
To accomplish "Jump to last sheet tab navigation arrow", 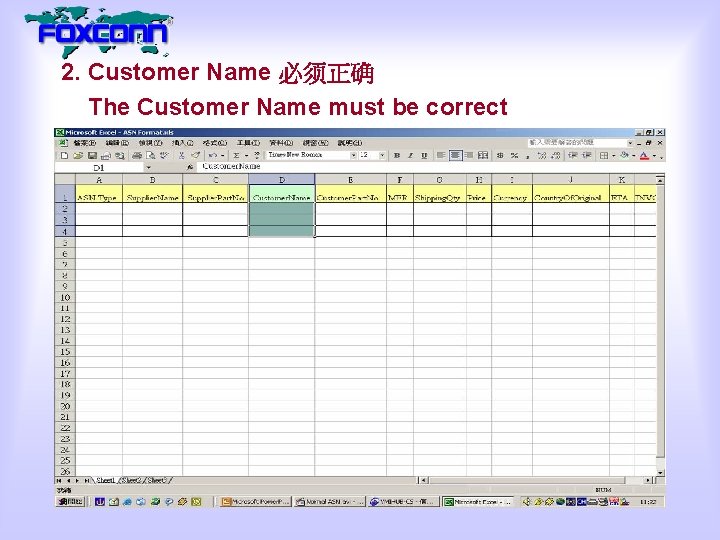I will [86, 480].
